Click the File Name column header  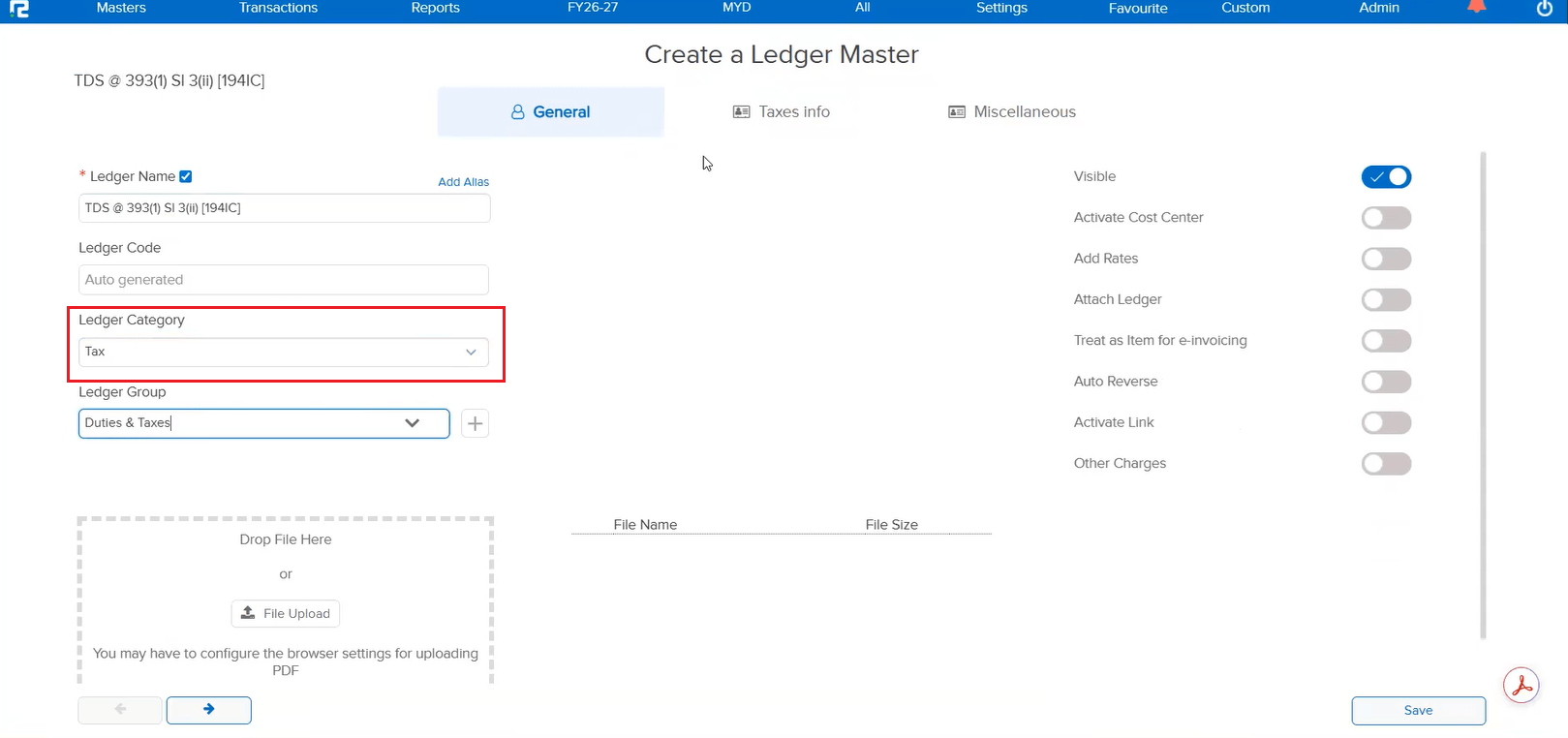tap(645, 525)
